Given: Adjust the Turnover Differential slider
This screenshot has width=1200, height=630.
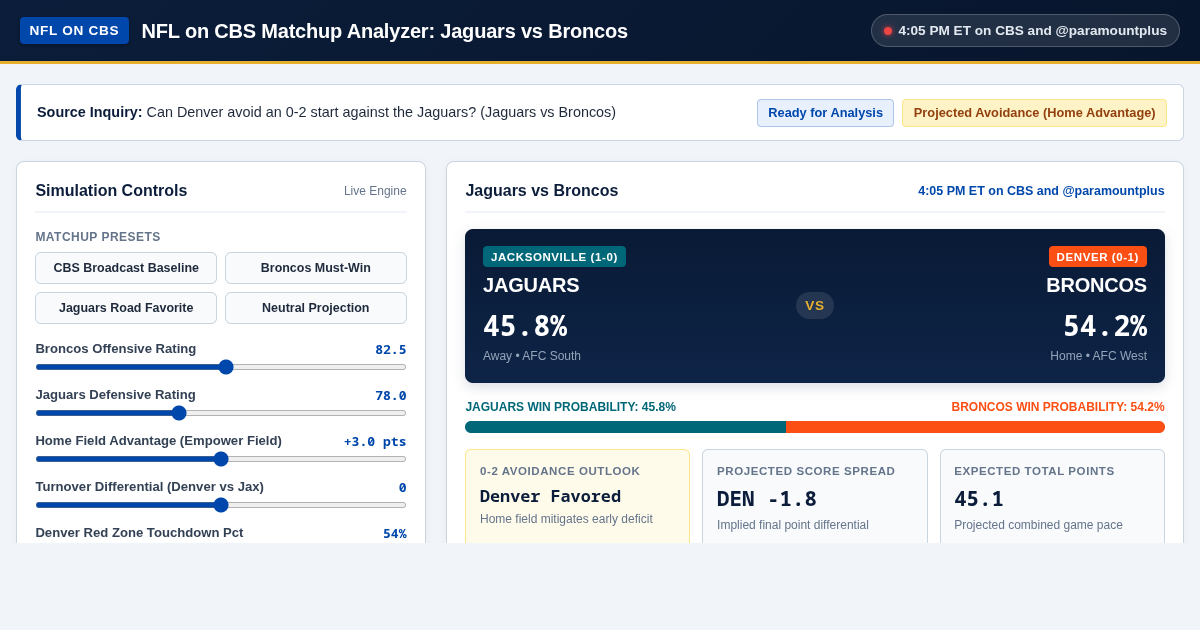Looking at the screenshot, I should pyautogui.click(x=221, y=505).
